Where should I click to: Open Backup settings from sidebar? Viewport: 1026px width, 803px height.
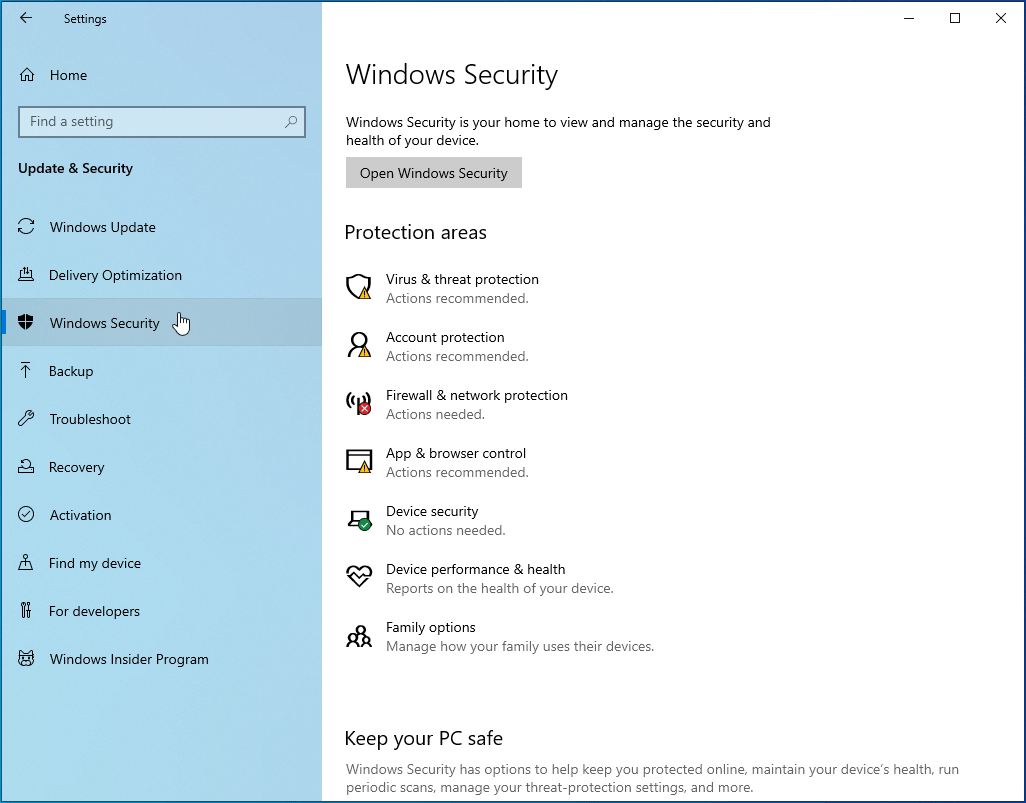[77, 371]
